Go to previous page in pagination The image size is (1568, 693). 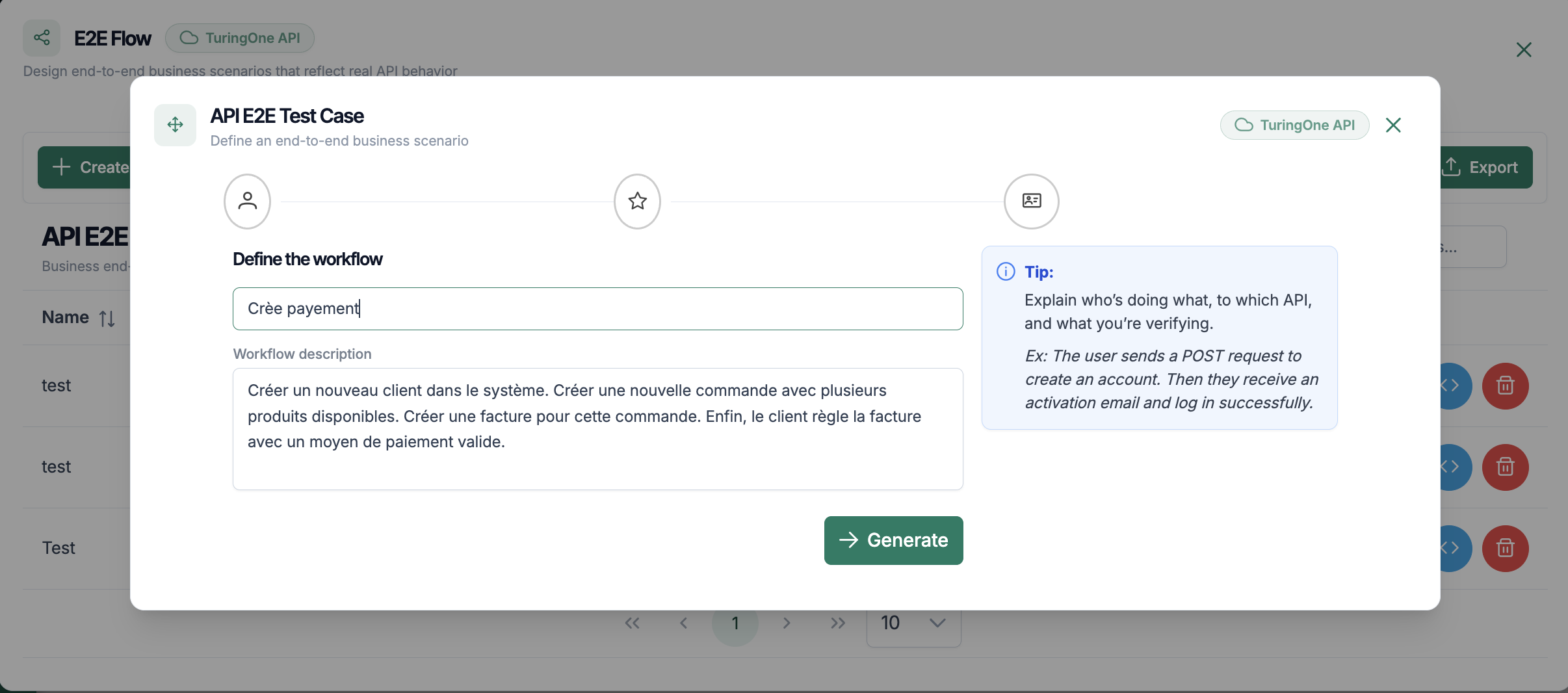pyautogui.click(x=683, y=623)
